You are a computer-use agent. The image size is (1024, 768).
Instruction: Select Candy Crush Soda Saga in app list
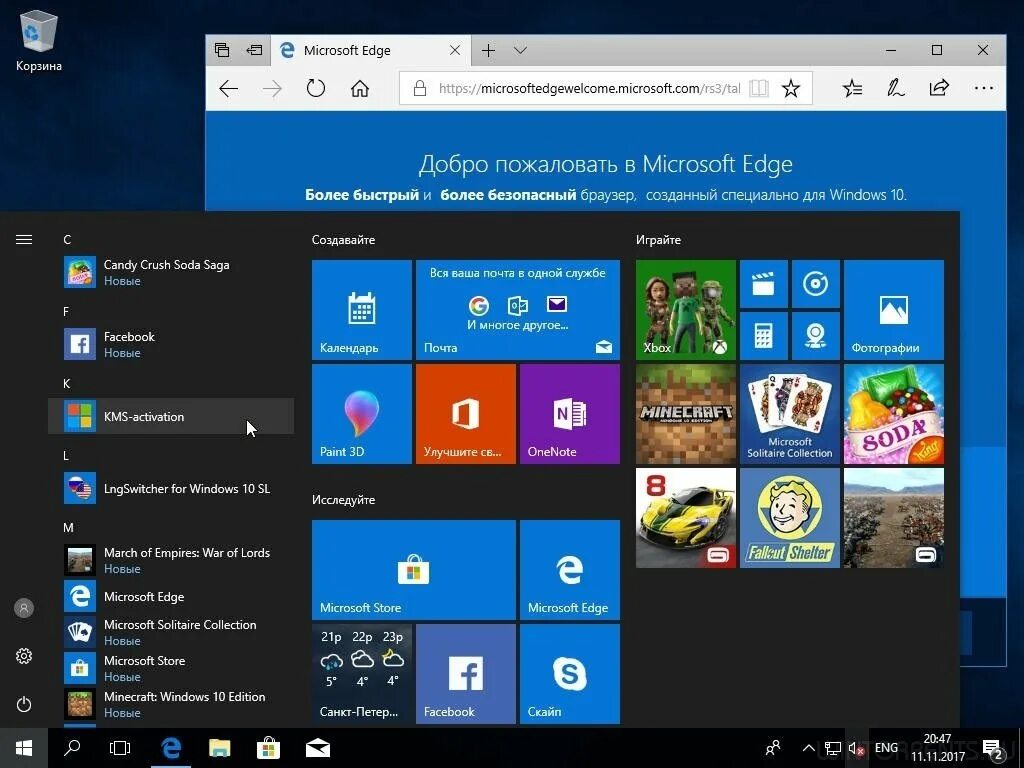pyautogui.click(x=171, y=272)
